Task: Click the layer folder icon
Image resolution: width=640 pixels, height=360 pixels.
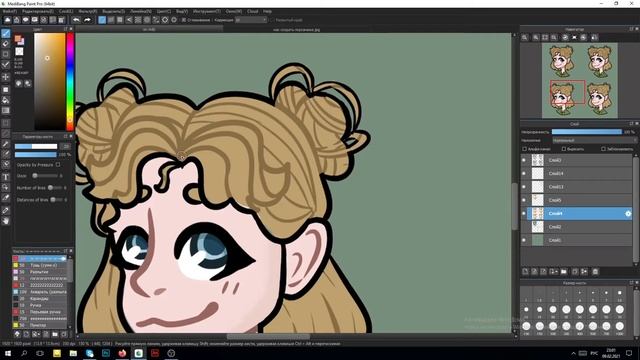Action: tap(564, 271)
